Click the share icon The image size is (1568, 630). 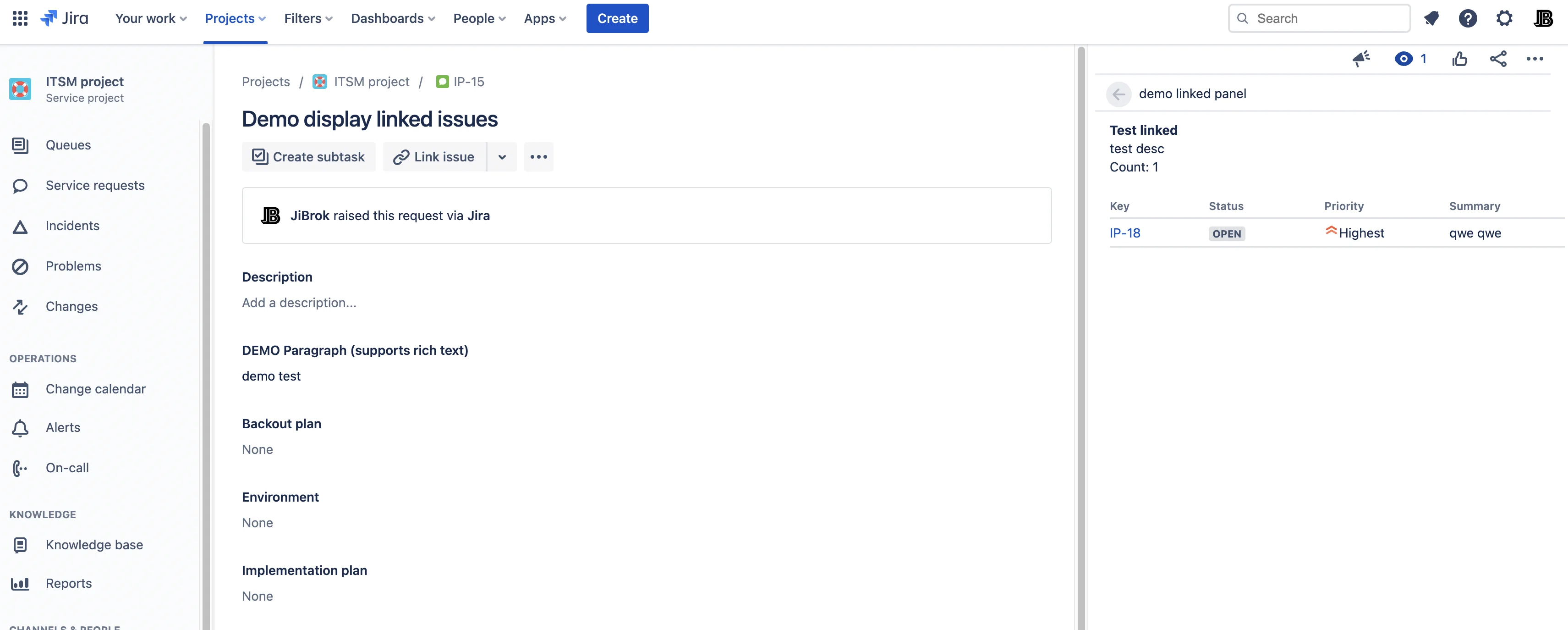tap(1498, 59)
